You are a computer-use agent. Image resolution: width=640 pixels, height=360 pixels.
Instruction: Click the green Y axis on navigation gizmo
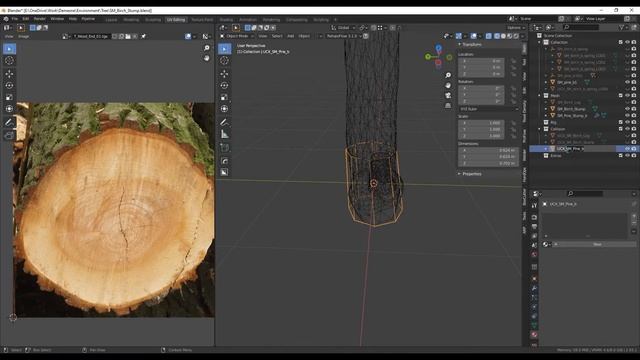point(428,57)
